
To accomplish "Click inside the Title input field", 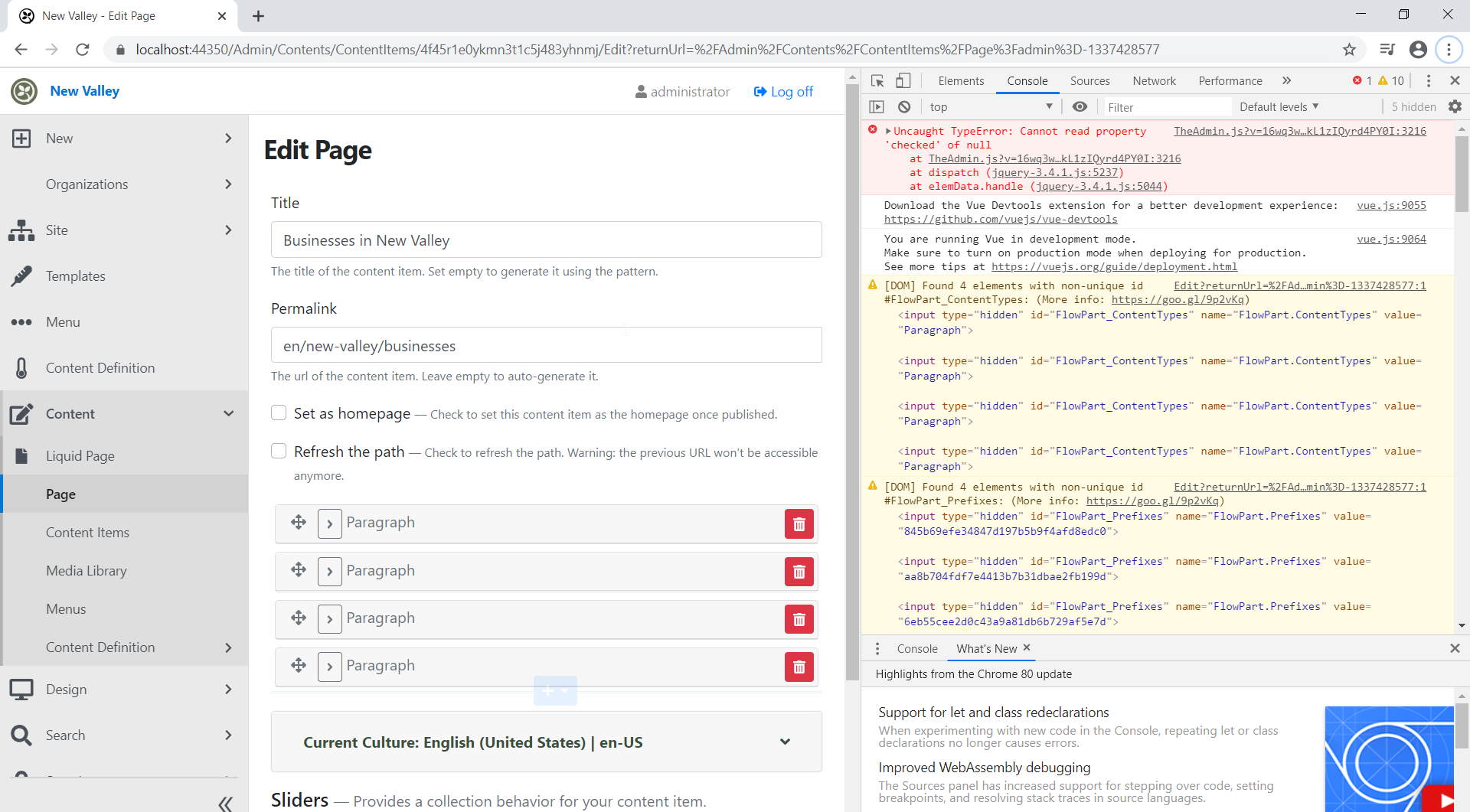I will click(546, 240).
